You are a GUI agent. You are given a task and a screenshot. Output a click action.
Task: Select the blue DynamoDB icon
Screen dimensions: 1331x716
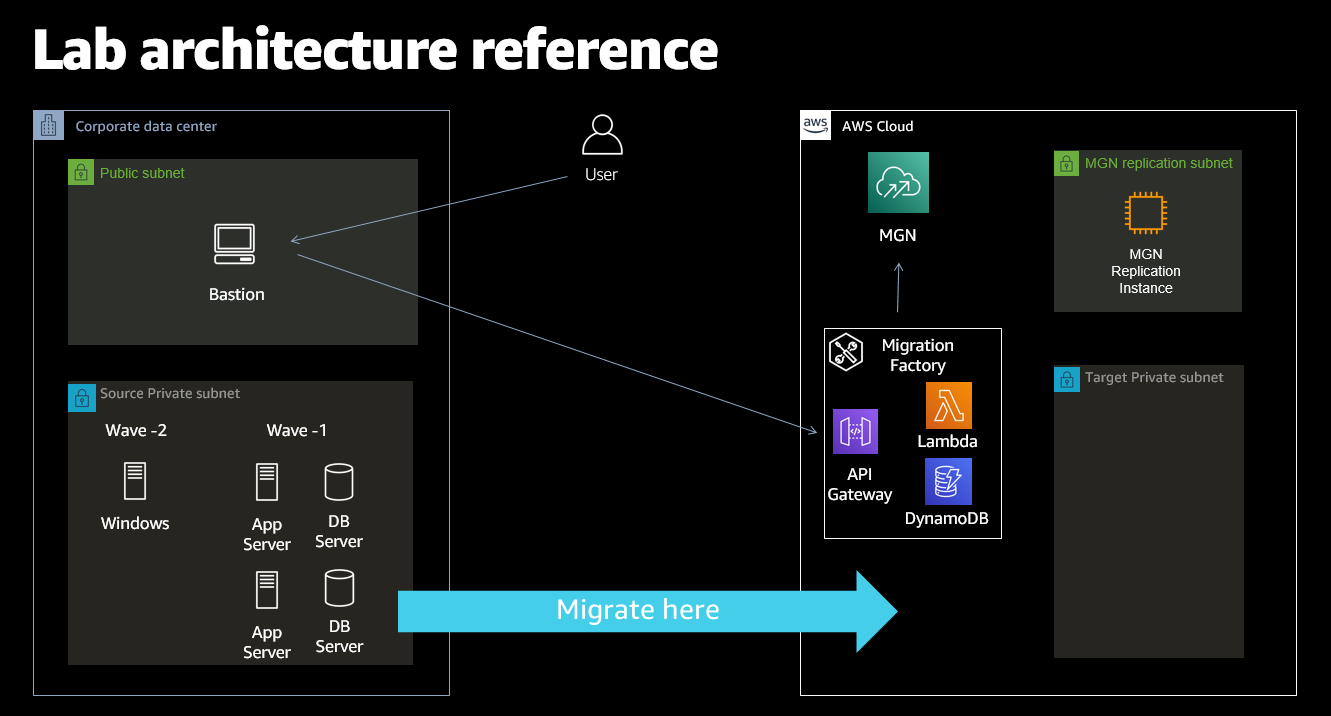948,482
